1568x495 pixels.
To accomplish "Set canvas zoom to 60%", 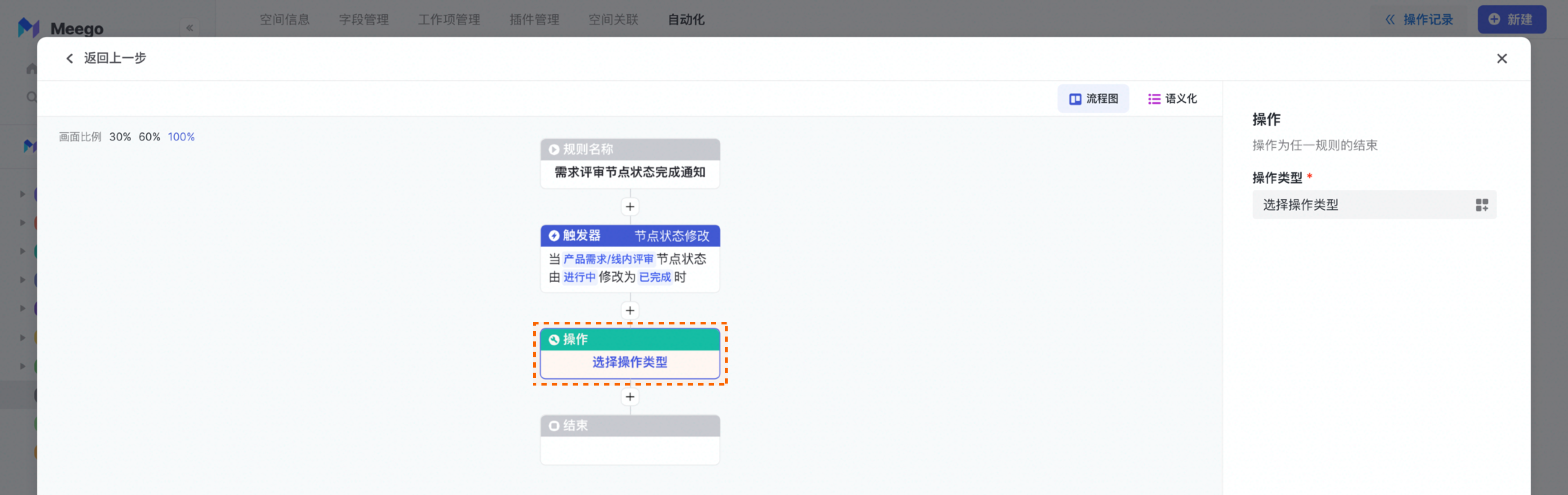I will click(149, 137).
